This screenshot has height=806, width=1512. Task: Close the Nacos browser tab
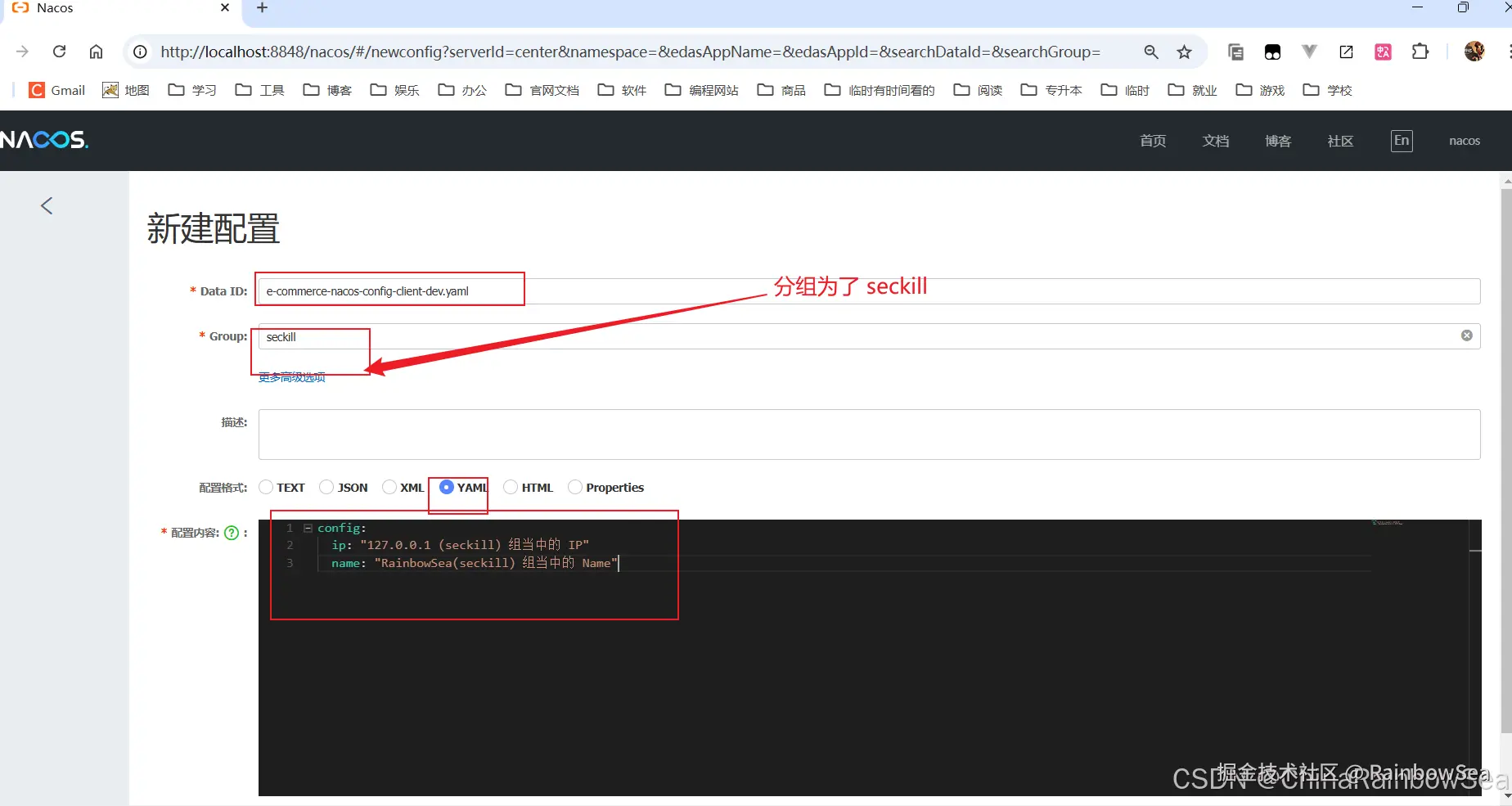pyautogui.click(x=225, y=8)
